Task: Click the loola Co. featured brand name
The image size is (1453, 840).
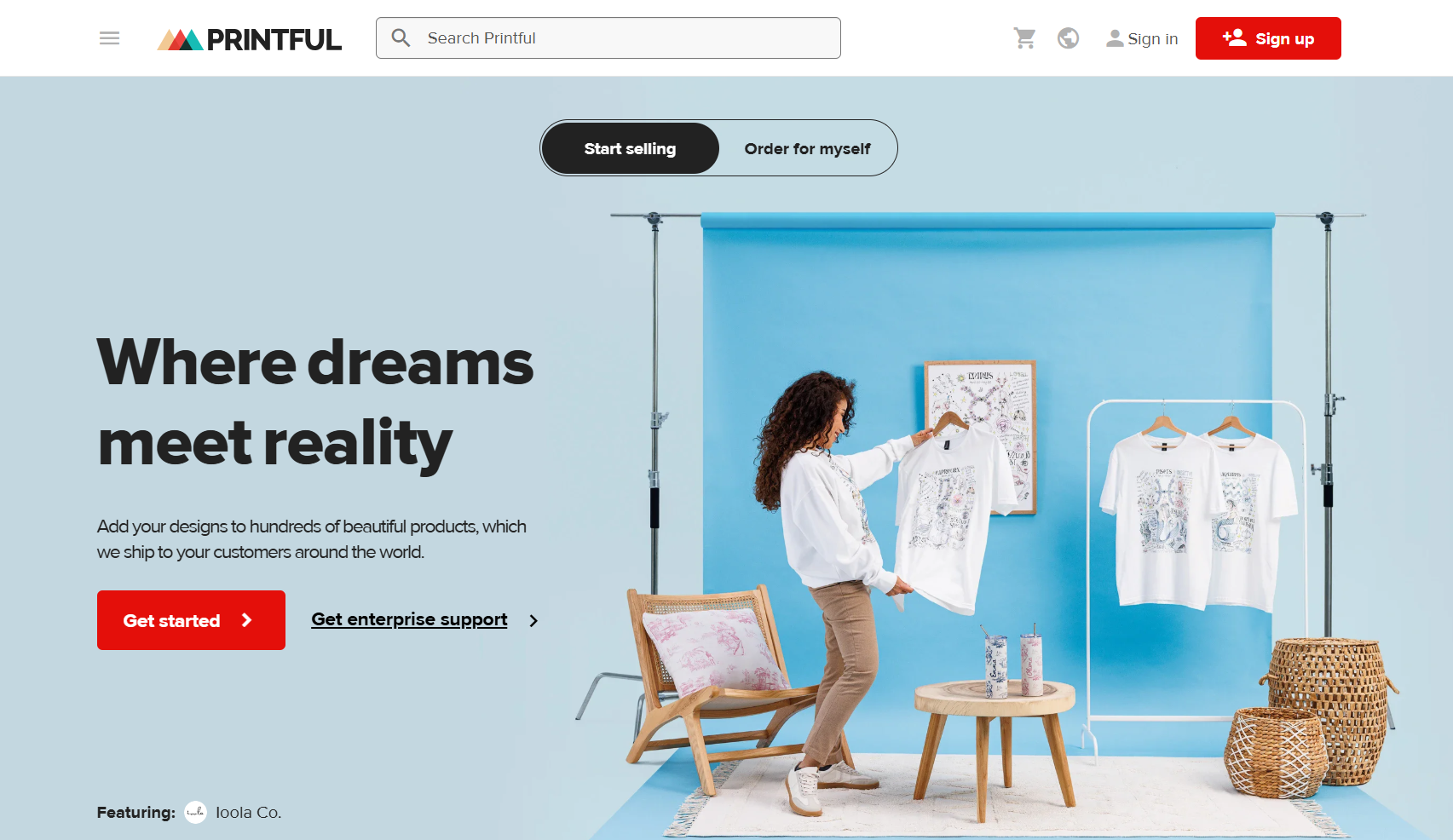Action: pyautogui.click(x=248, y=813)
